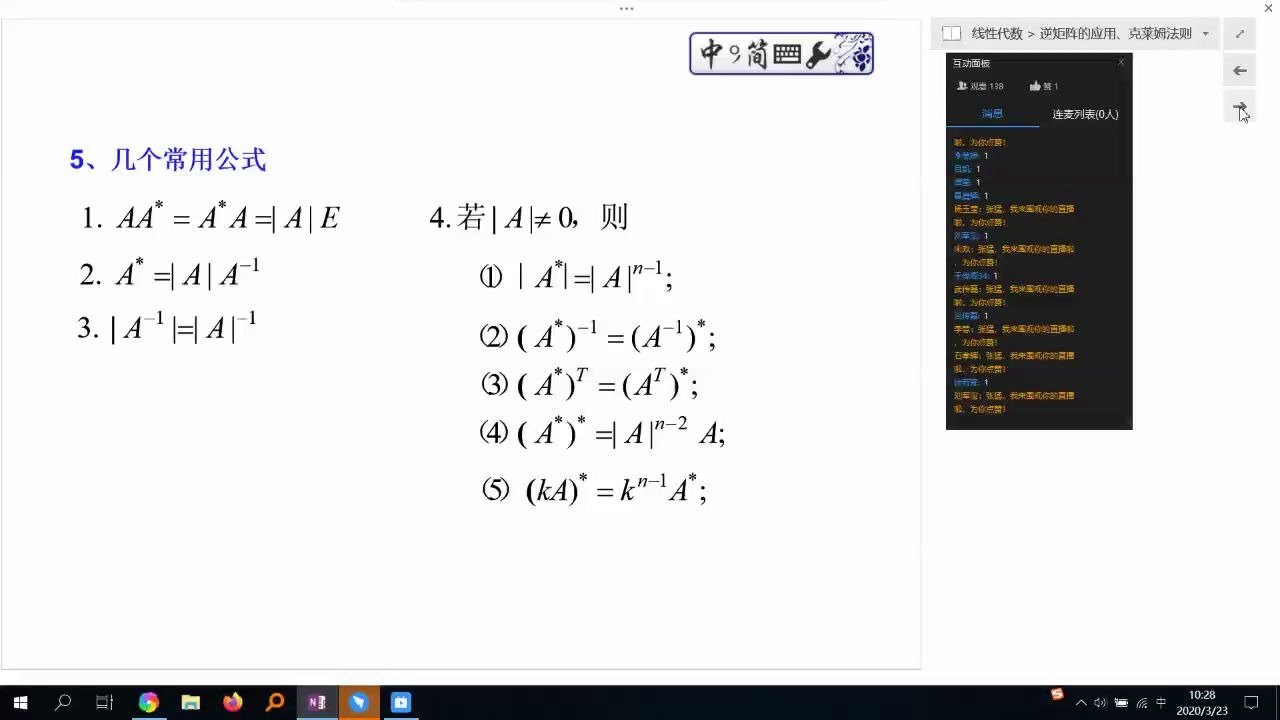Open the Chrome taskbar icon

point(148,702)
